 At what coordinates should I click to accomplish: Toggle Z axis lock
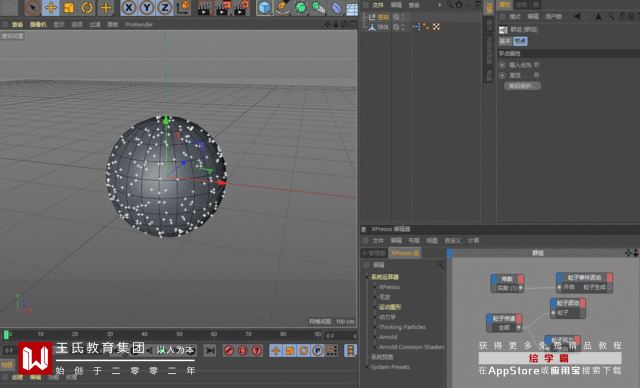click(x=164, y=7)
